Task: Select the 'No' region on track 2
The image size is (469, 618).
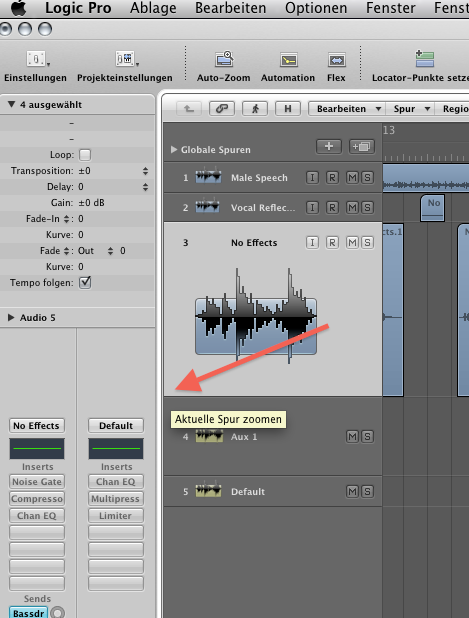Action: (432, 208)
